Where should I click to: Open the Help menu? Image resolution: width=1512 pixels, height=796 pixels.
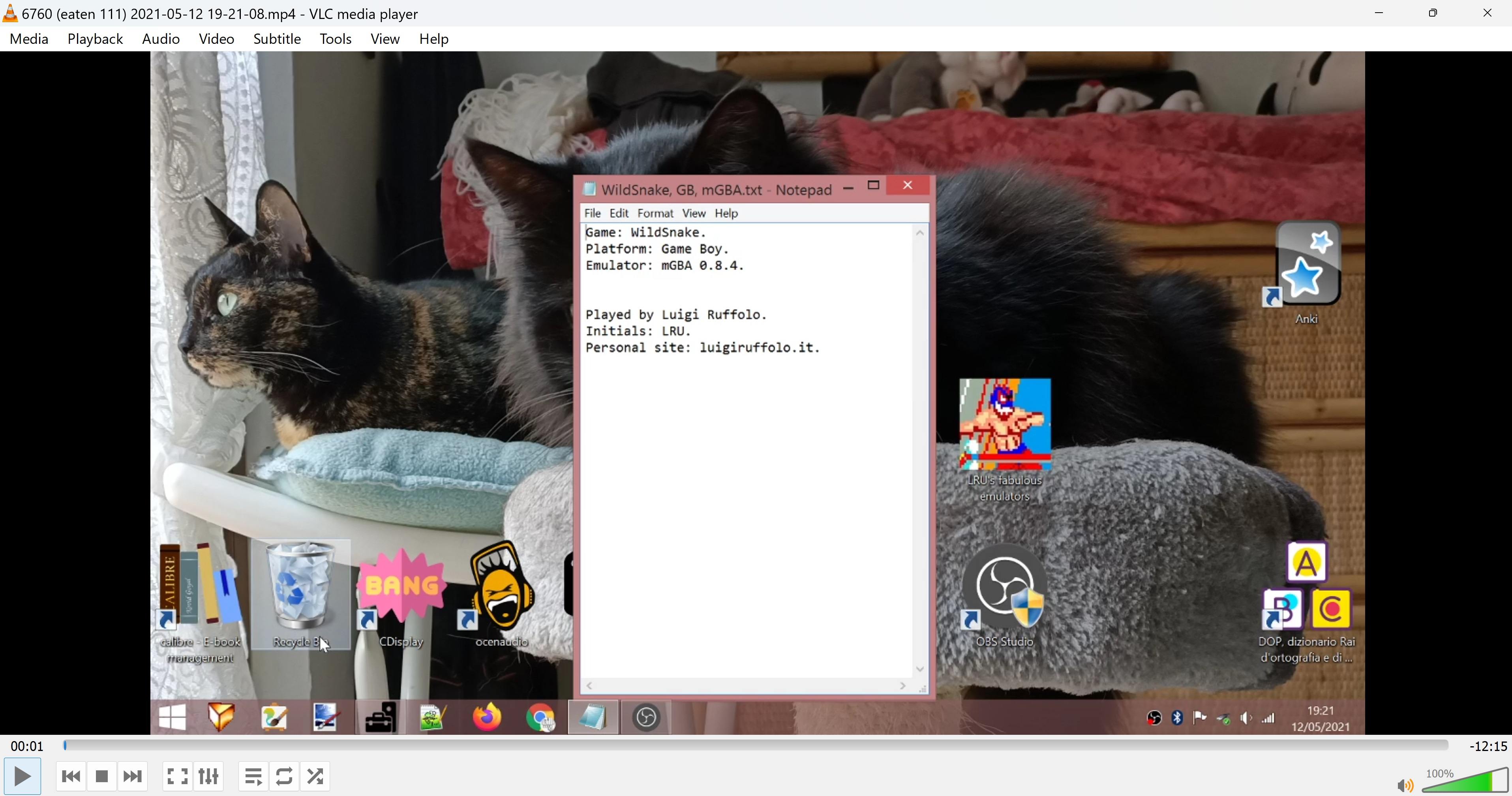click(x=433, y=39)
